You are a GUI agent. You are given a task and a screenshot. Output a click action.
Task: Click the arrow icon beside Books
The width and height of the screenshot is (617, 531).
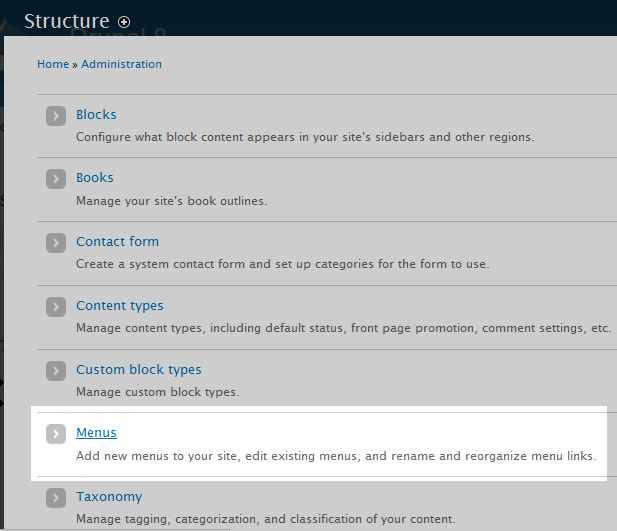coord(56,179)
